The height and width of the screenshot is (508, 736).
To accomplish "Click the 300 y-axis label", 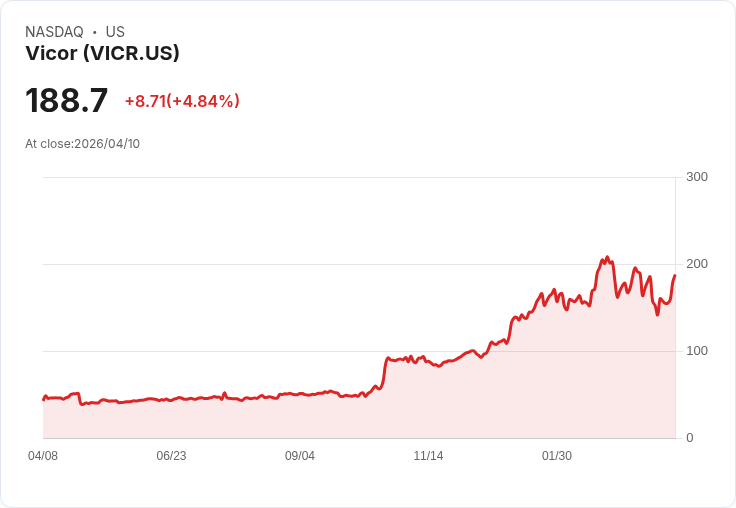I will click(x=697, y=177).
